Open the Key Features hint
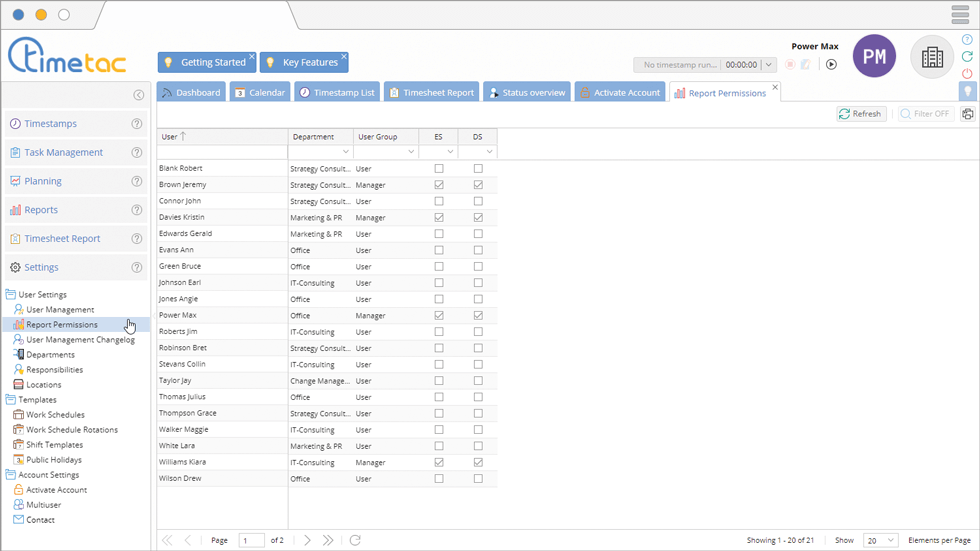This screenshot has width=980, height=551. click(x=304, y=62)
